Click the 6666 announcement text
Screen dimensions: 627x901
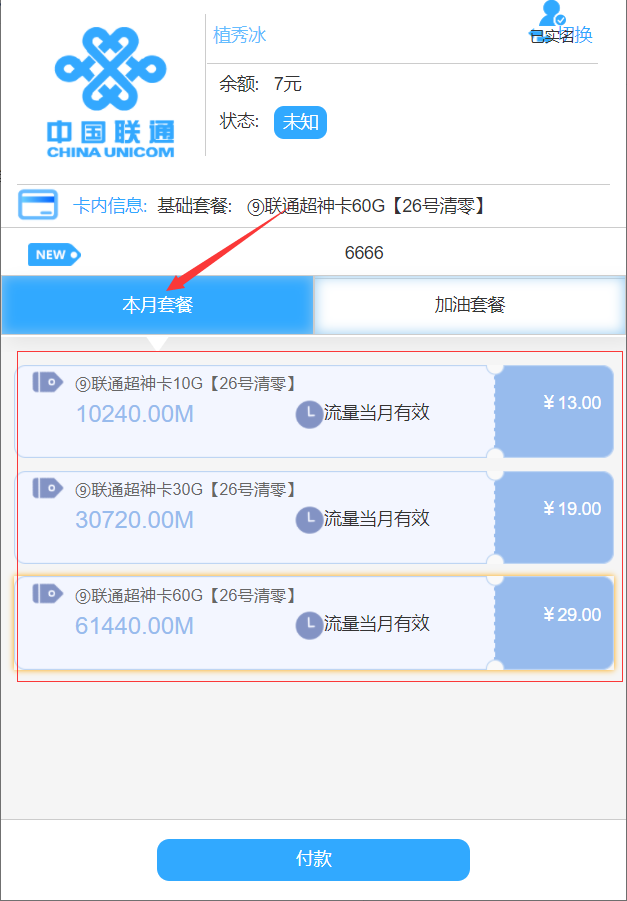364,253
